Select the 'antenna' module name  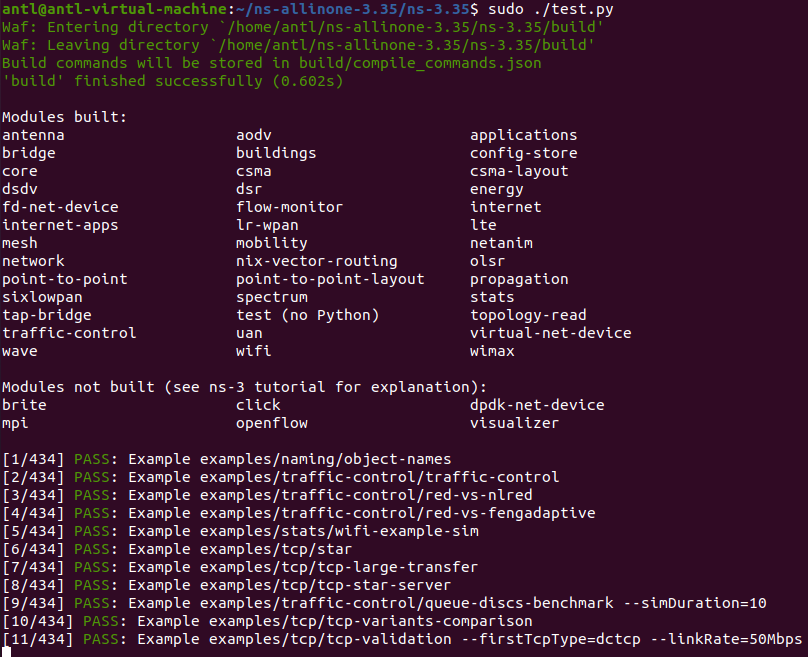coord(33,136)
